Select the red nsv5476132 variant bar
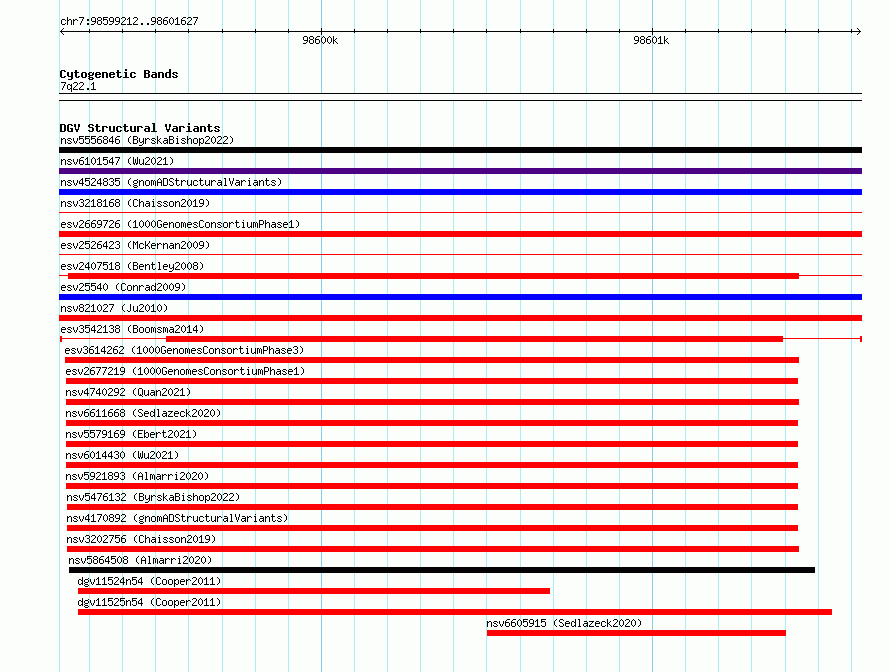The height and width of the screenshot is (672, 890). [433, 507]
